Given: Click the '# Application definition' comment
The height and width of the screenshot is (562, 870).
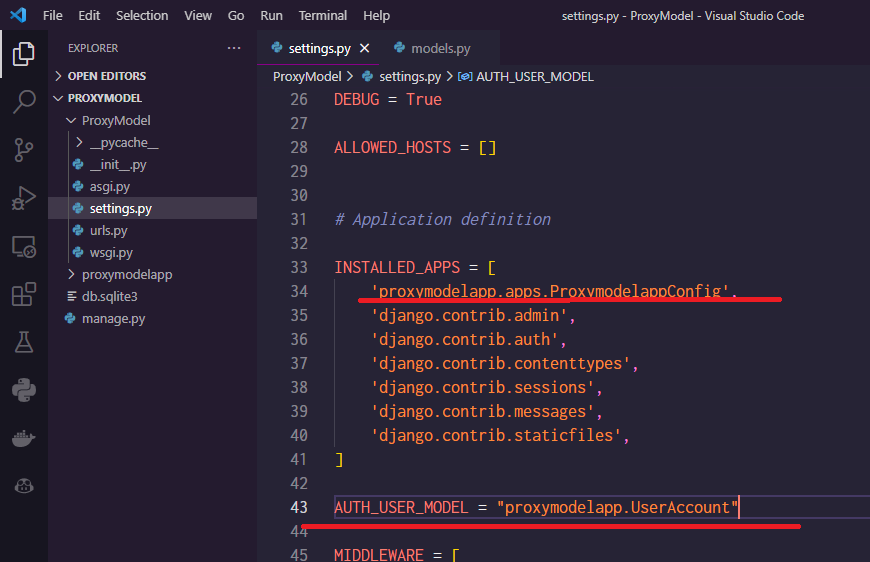Looking at the screenshot, I should 443,219.
